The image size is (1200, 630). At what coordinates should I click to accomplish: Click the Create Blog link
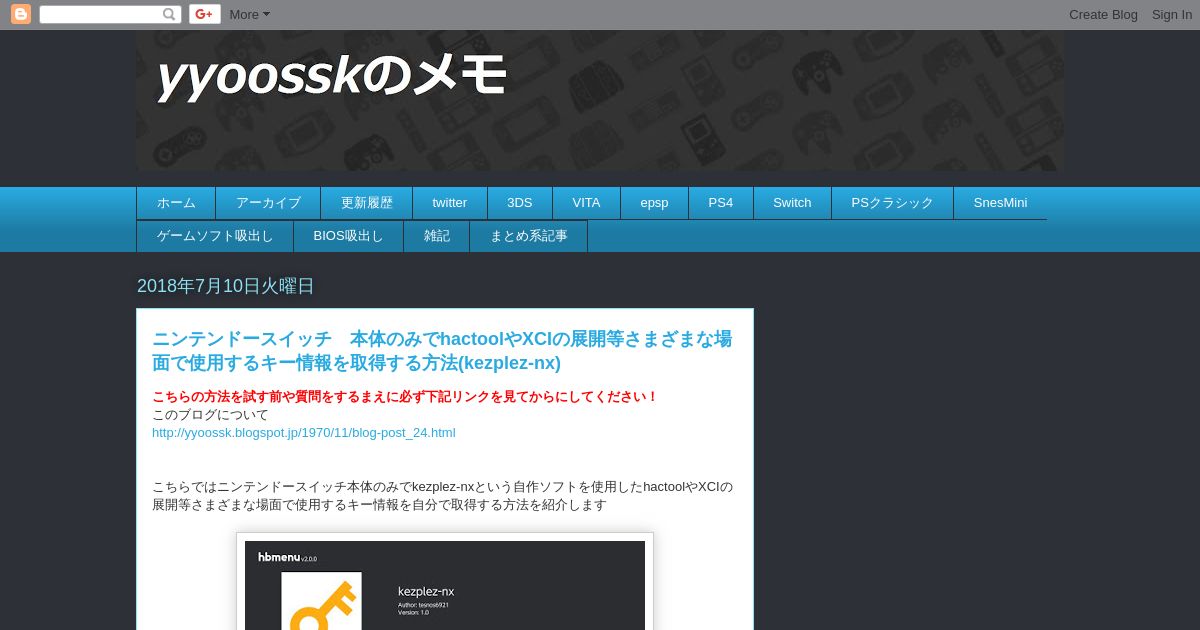(1103, 14)
